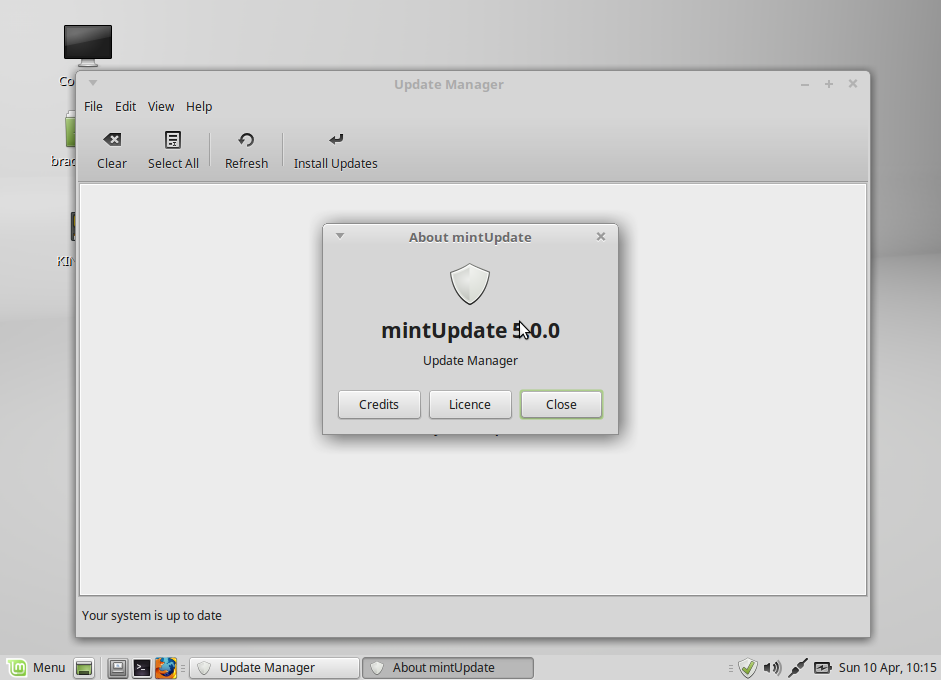The image size is (941, 680).
Task: Click the network connection tray icon
Action: coord(798,667)
